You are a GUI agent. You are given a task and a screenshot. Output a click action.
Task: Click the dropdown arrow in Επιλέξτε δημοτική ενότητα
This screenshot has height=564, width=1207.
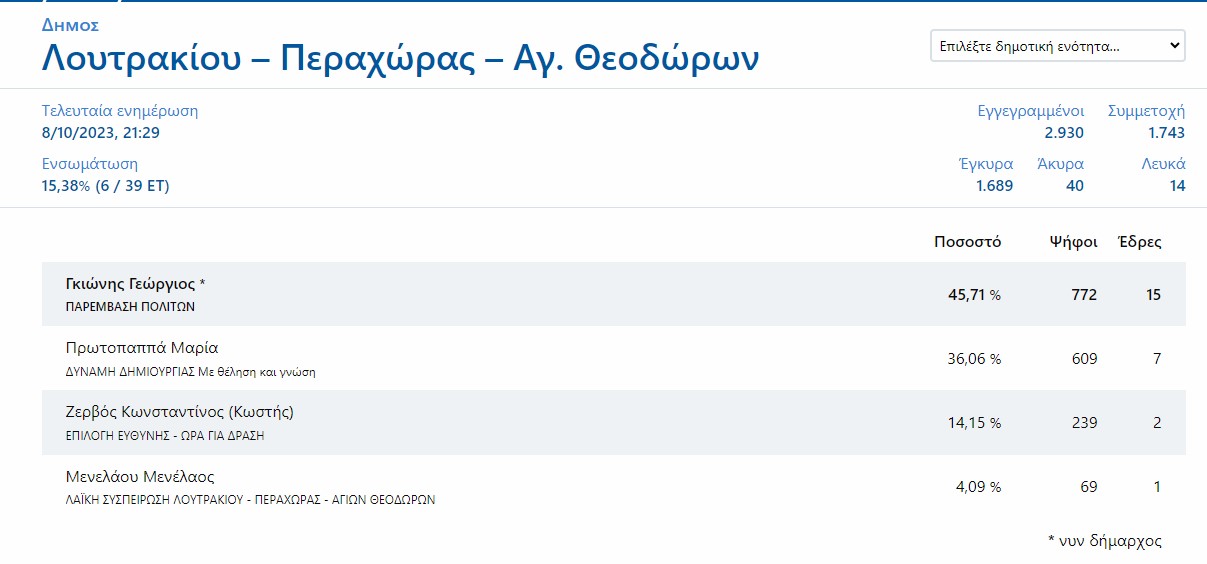tap(1175, 46)
